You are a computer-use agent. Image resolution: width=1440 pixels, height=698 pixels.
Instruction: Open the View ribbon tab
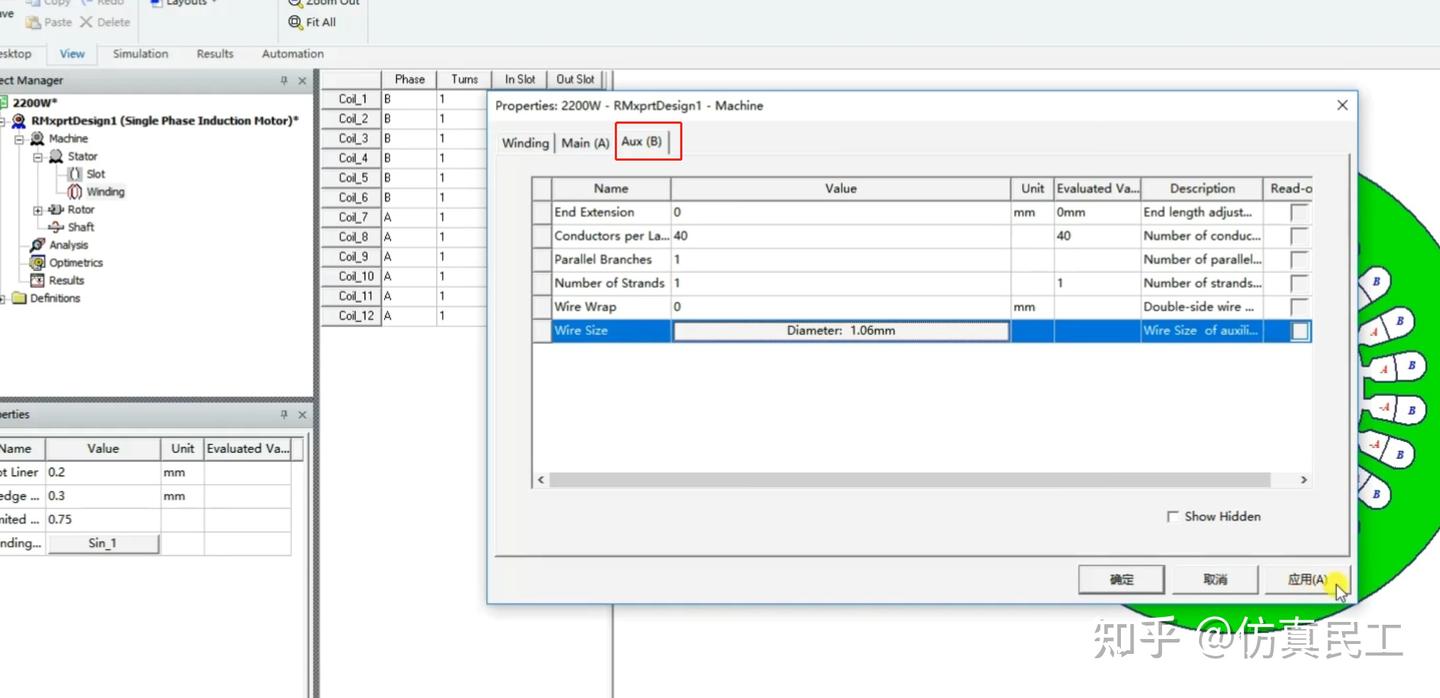[x=72, y=54]
